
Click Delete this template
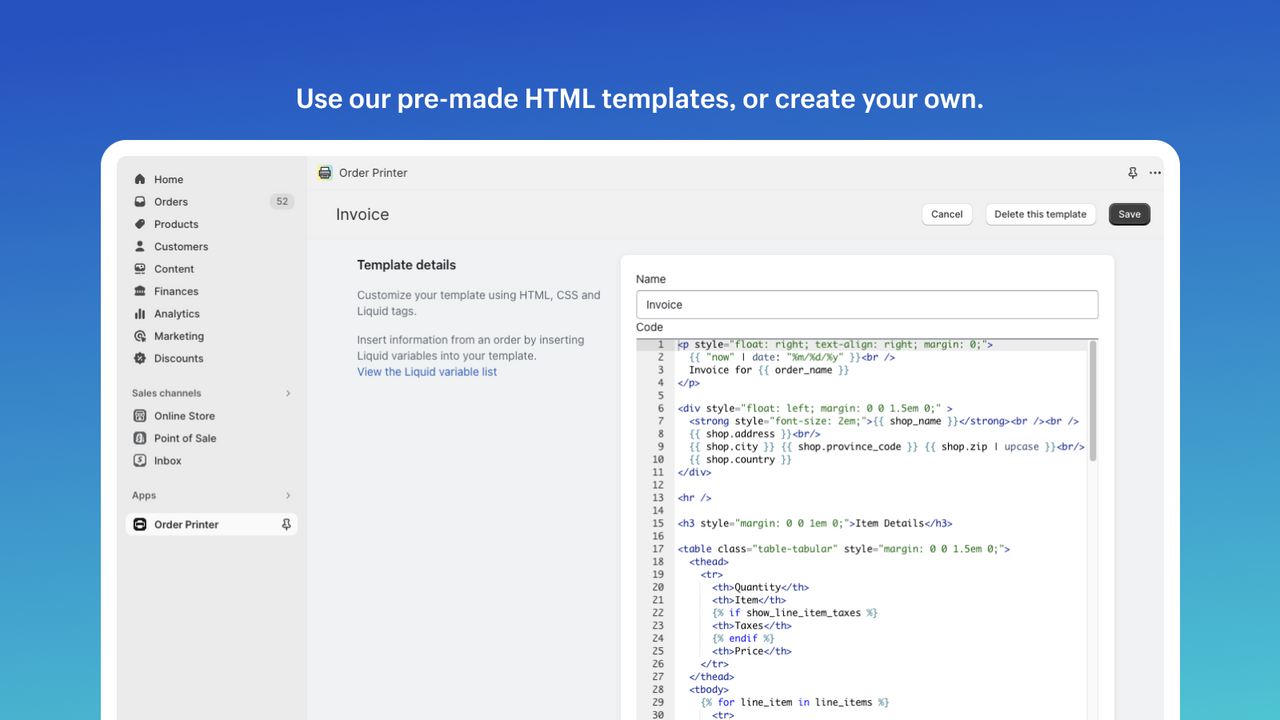[x=1040, y=214]
